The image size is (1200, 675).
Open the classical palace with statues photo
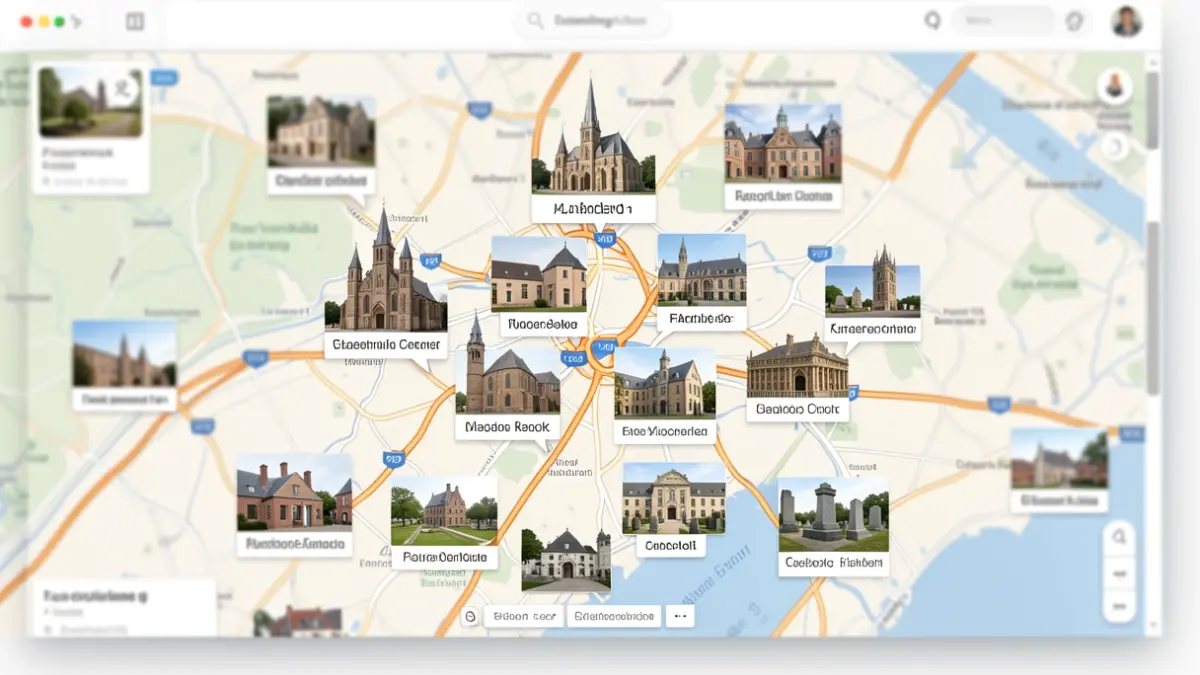(674, 498)
